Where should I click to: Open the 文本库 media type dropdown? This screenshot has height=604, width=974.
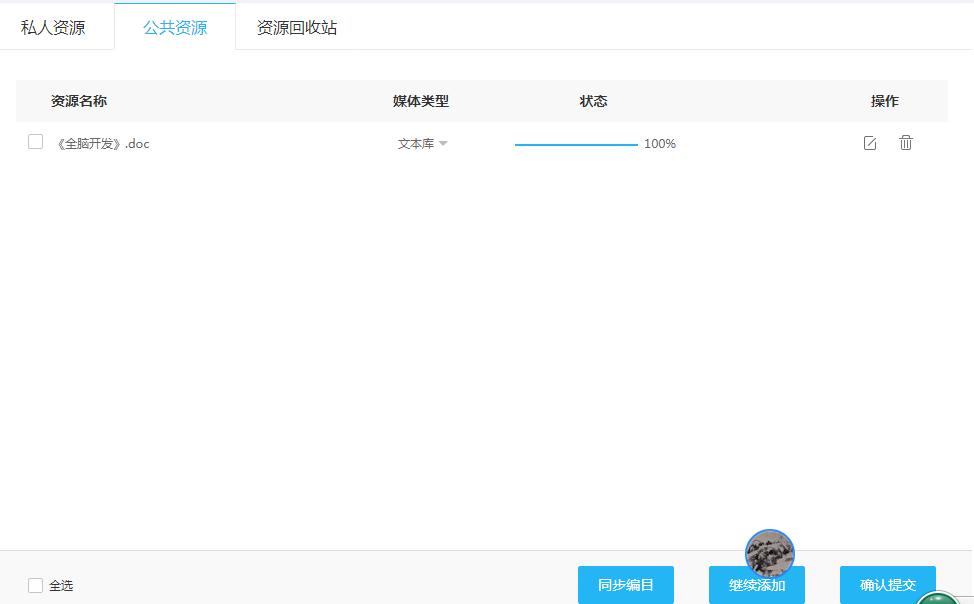pyautogui.click(x=422, y=144)
